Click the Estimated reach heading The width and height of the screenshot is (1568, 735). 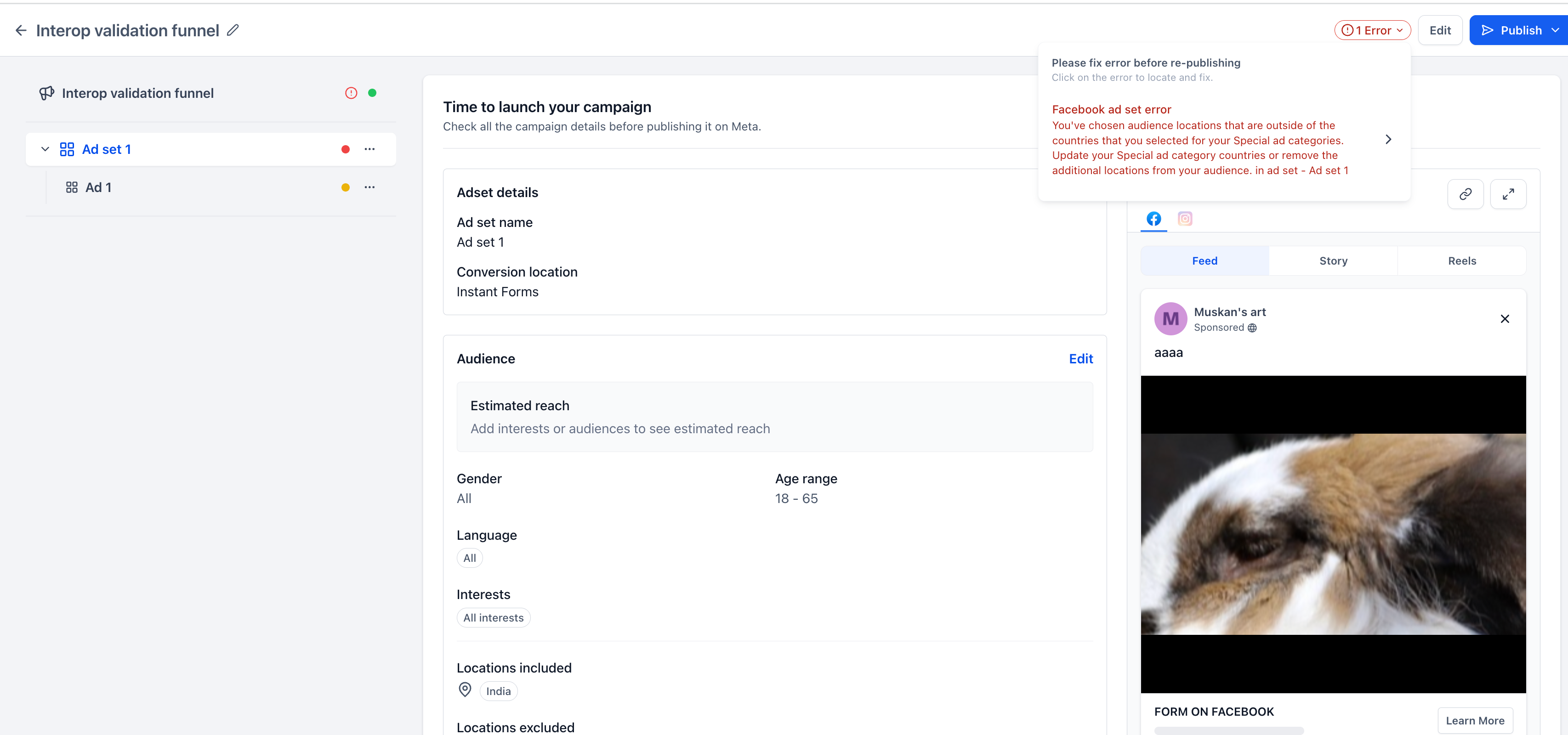(x=519, y=406)
